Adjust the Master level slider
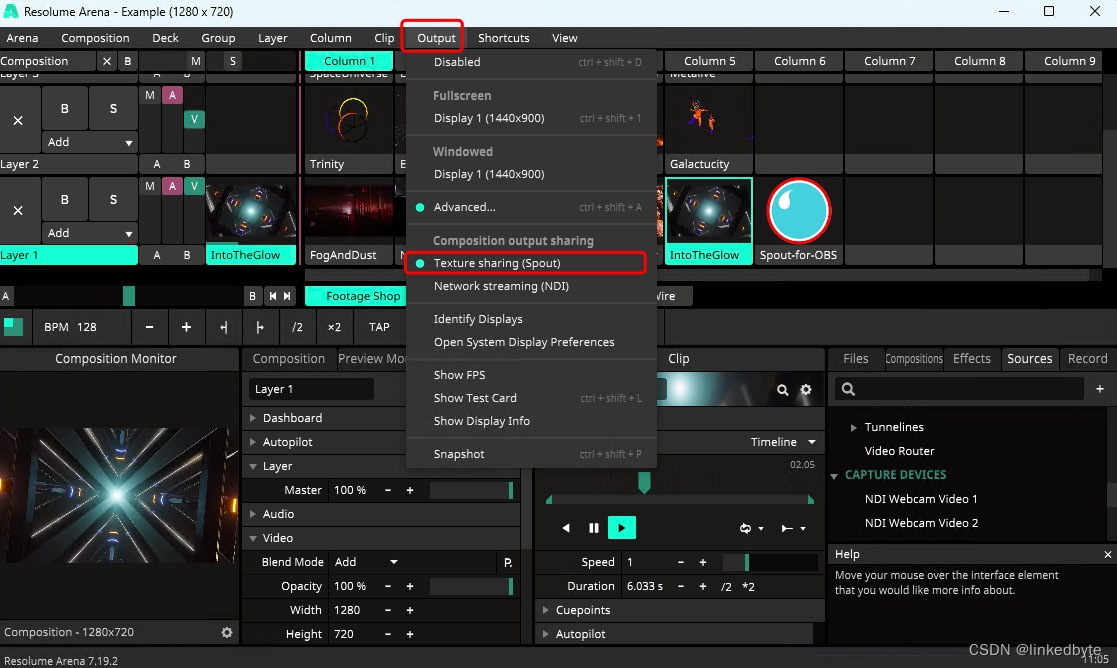 pyautogui.click(x=471, y=490)
